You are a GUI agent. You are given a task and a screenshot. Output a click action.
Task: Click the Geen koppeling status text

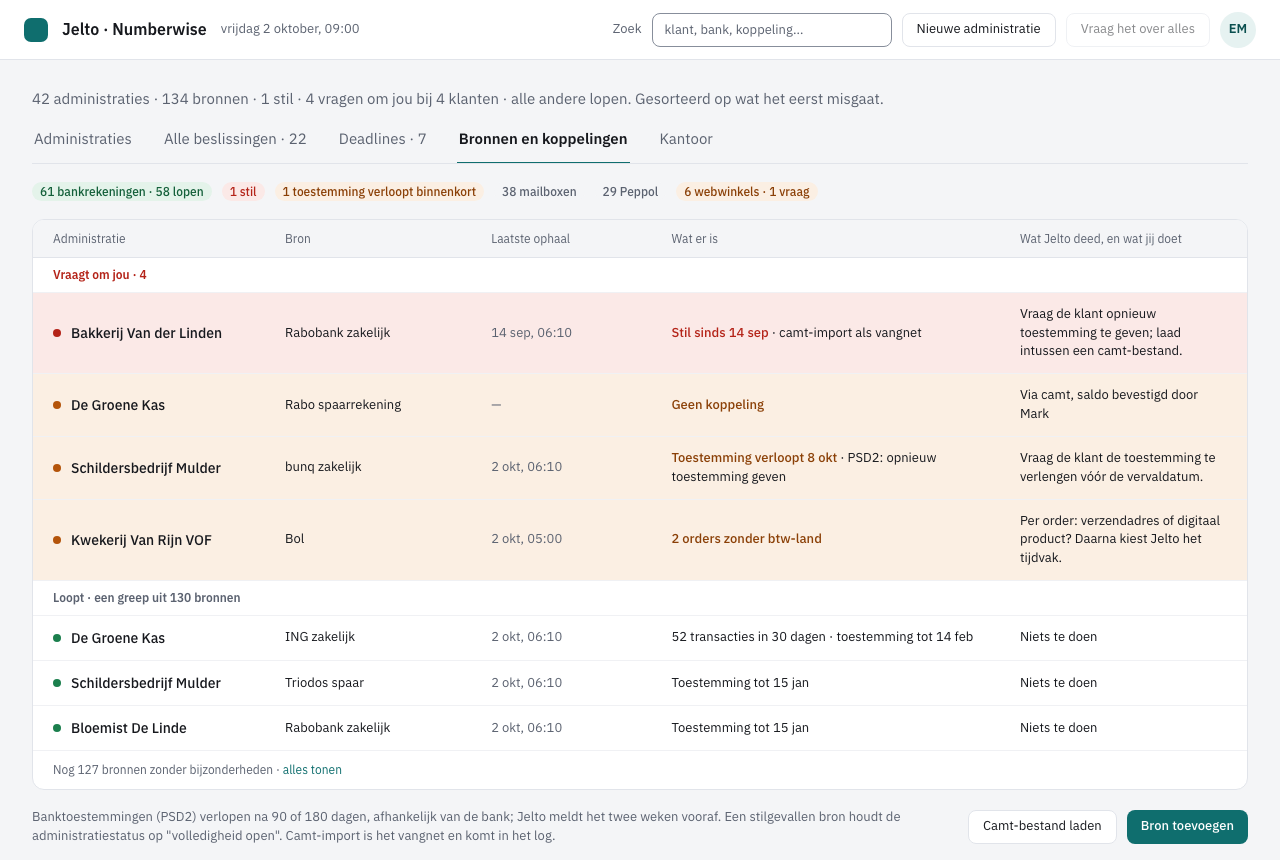pos(718,405)
